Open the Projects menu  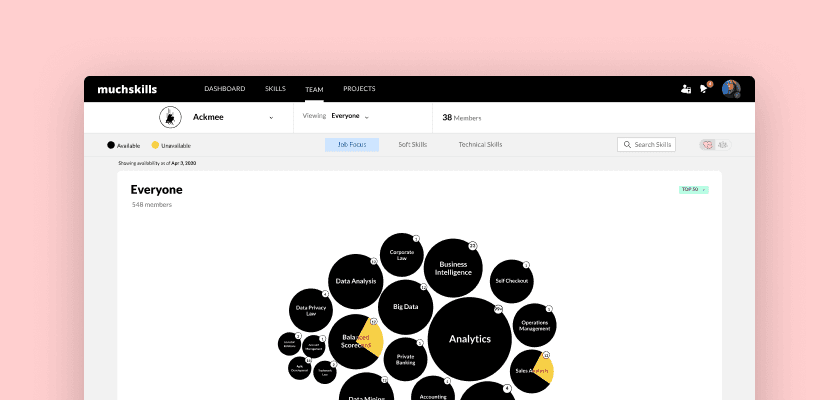[359, 89]
